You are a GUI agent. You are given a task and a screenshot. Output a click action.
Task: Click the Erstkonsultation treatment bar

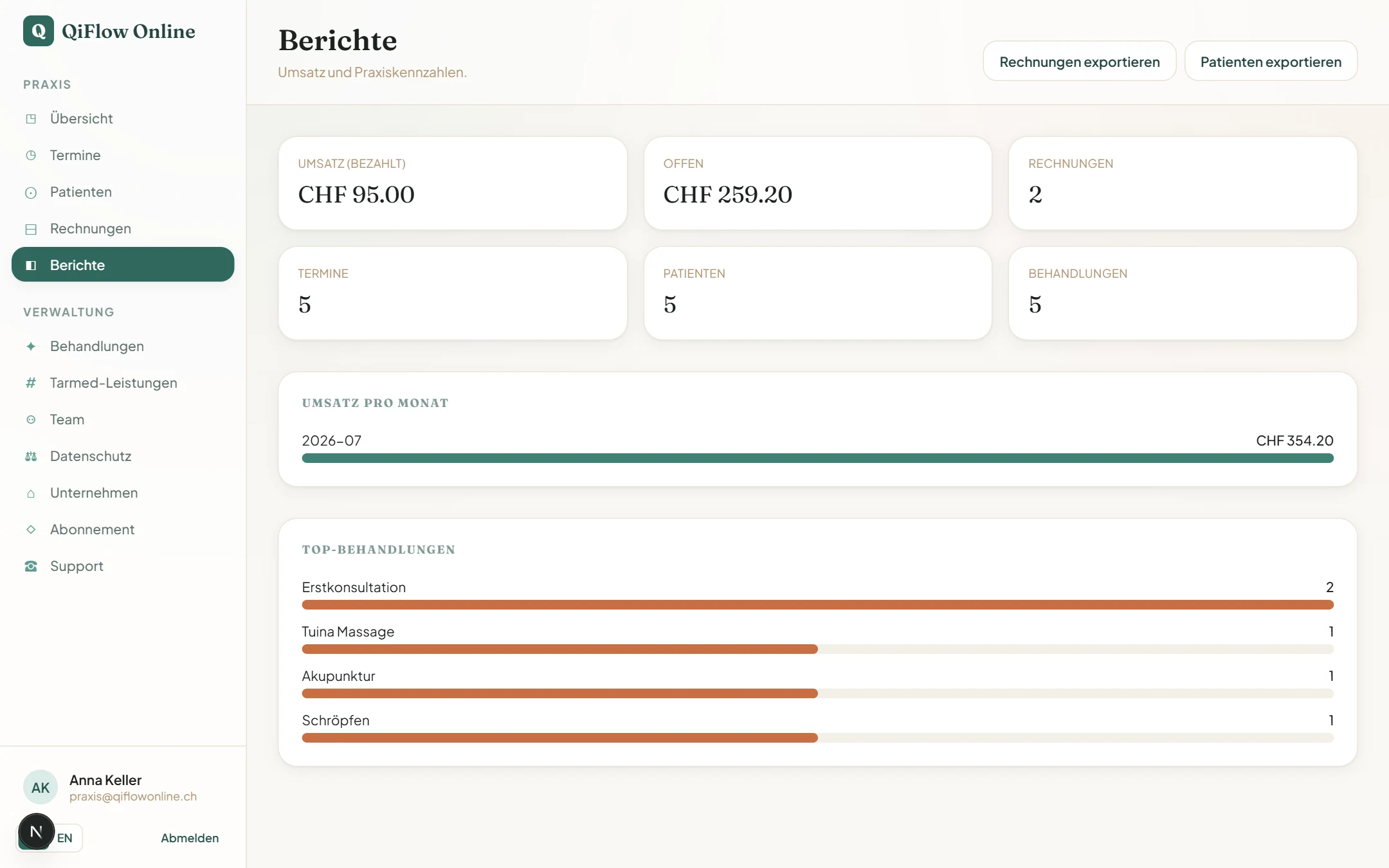[x=817, y=604]
